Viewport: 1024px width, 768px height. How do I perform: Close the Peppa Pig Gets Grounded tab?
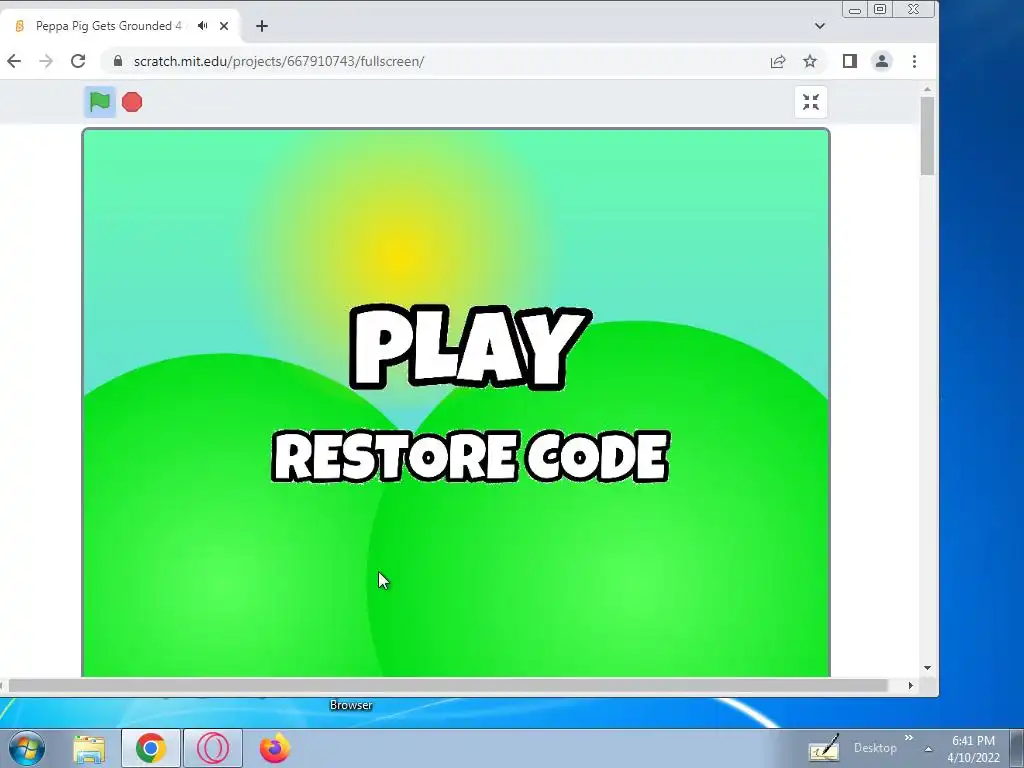tap(224, 26)
